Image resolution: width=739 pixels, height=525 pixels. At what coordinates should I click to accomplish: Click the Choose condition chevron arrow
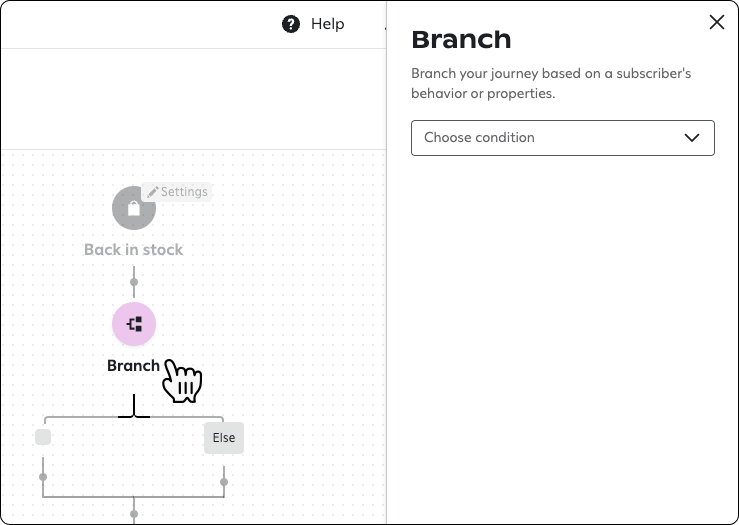coord(692,138)
